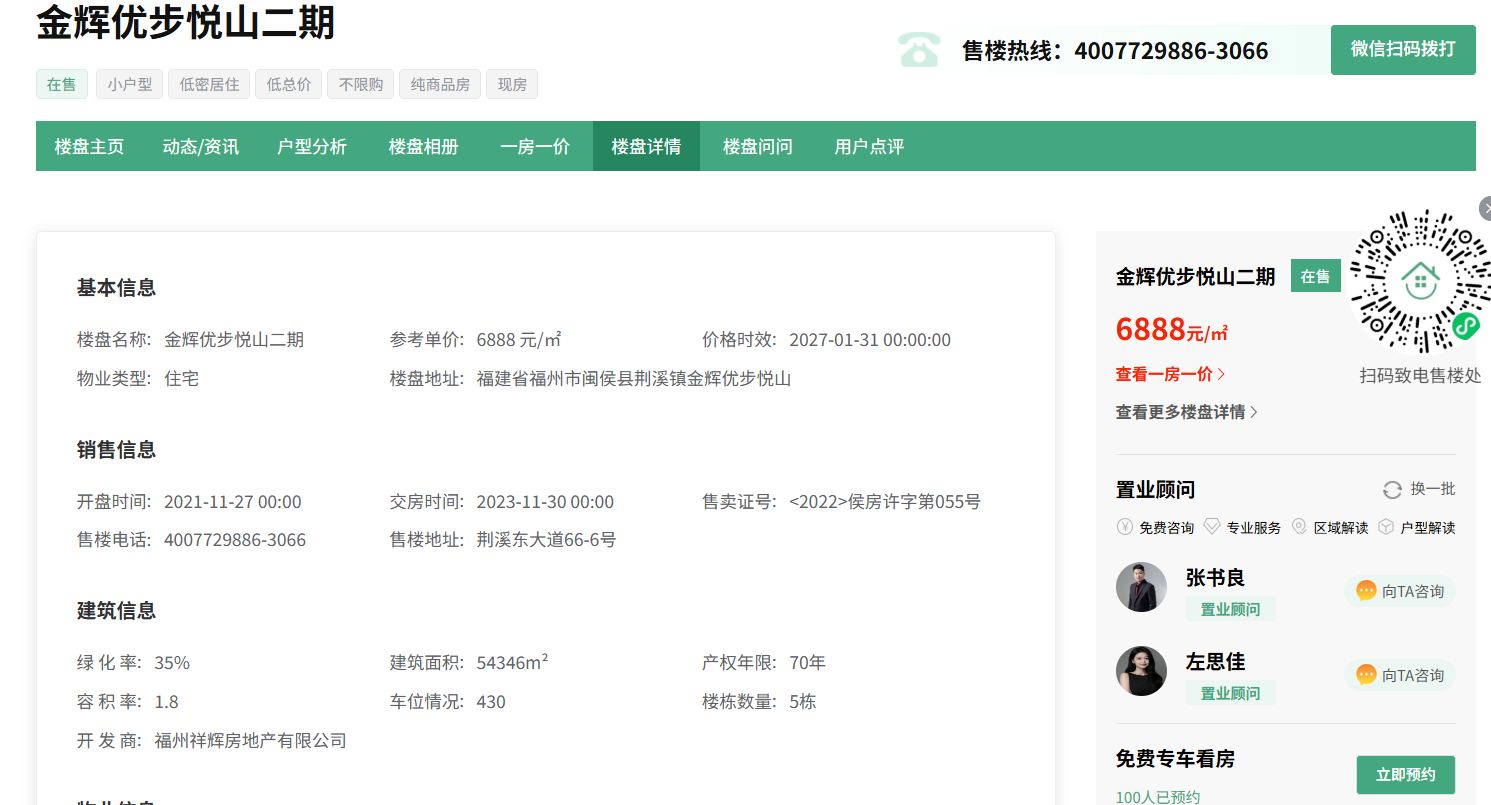Click the developer name 福州祥辉房地产有限公司
This screenshot has width=1491, height=805.
(250, 741)
